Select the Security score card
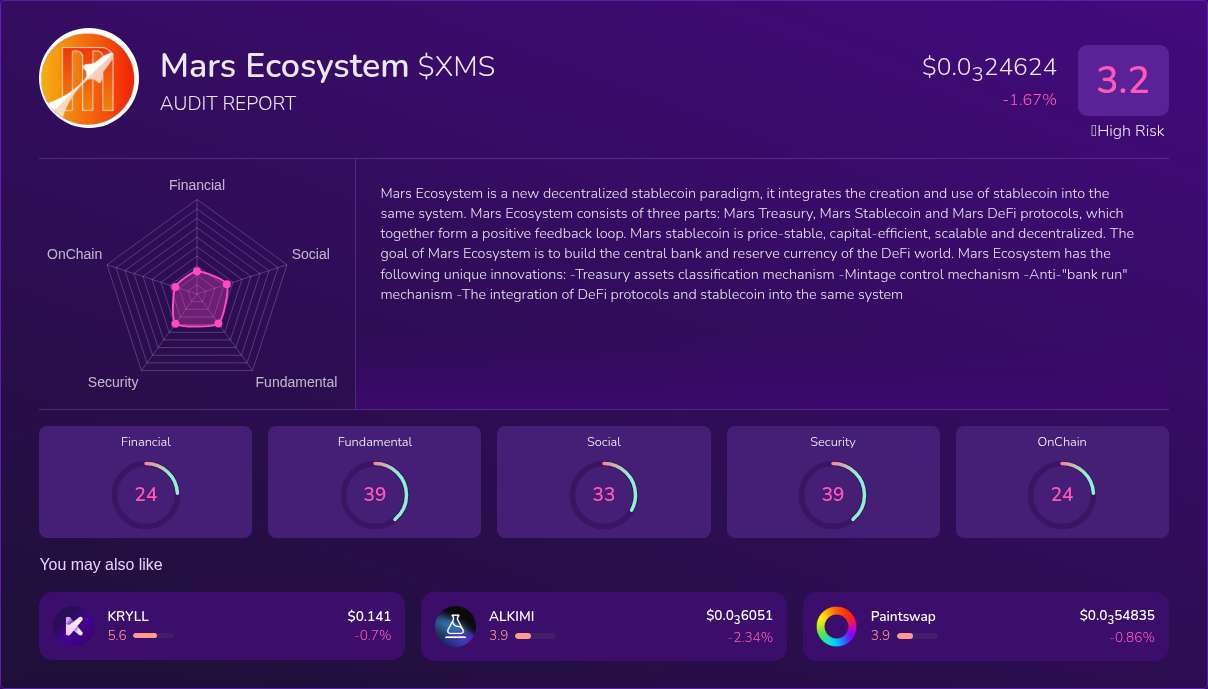Viewport: 1208px width, 689px height. (x=833, y=482)
